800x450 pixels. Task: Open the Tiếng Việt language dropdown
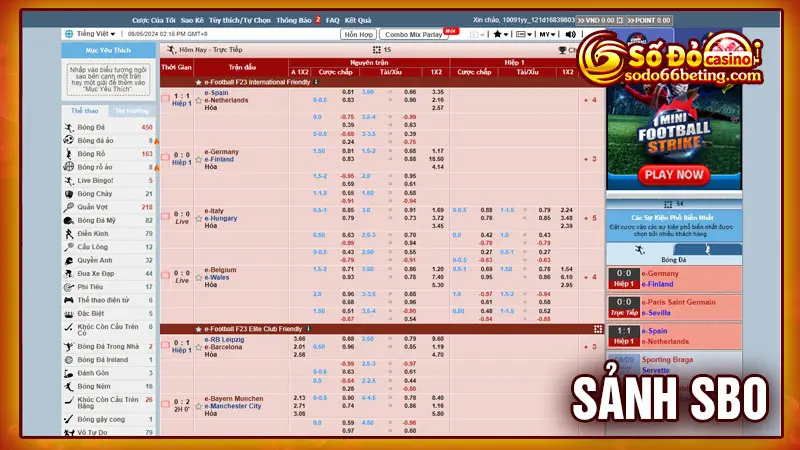click(x=94, y=34)
